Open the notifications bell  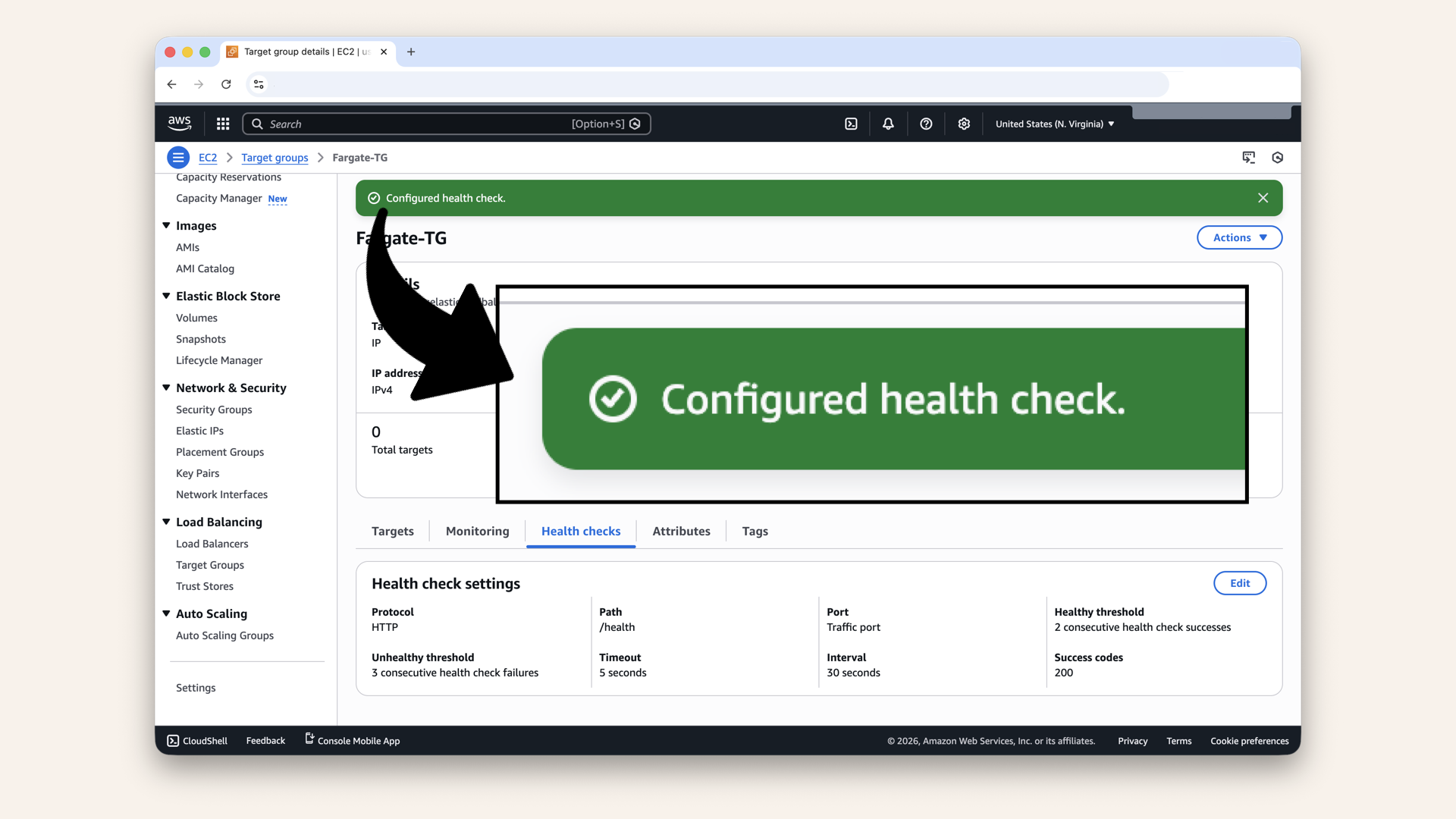tap(887, 123)
